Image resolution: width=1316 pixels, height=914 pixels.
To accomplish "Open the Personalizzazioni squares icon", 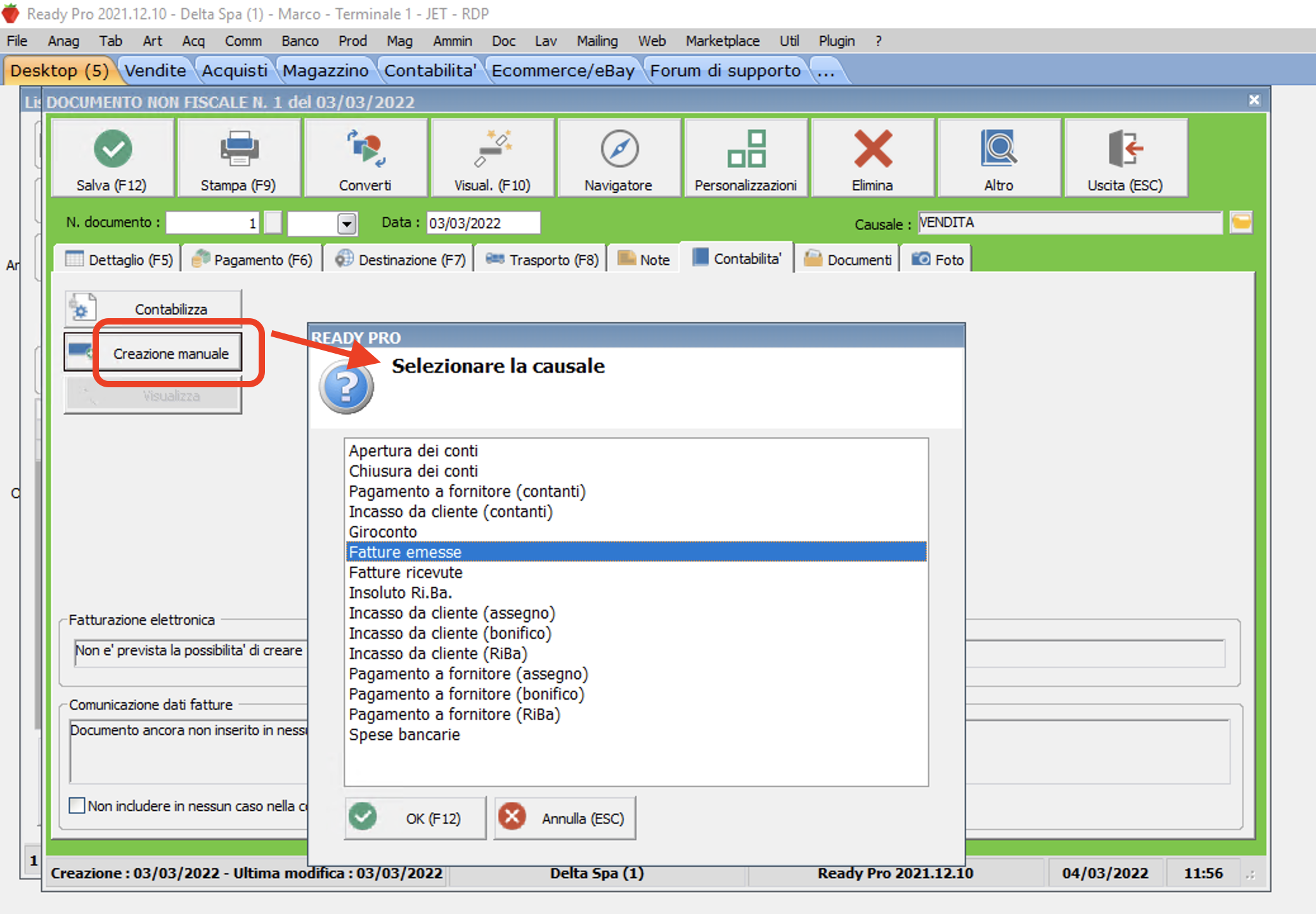I will coord(746,148).
